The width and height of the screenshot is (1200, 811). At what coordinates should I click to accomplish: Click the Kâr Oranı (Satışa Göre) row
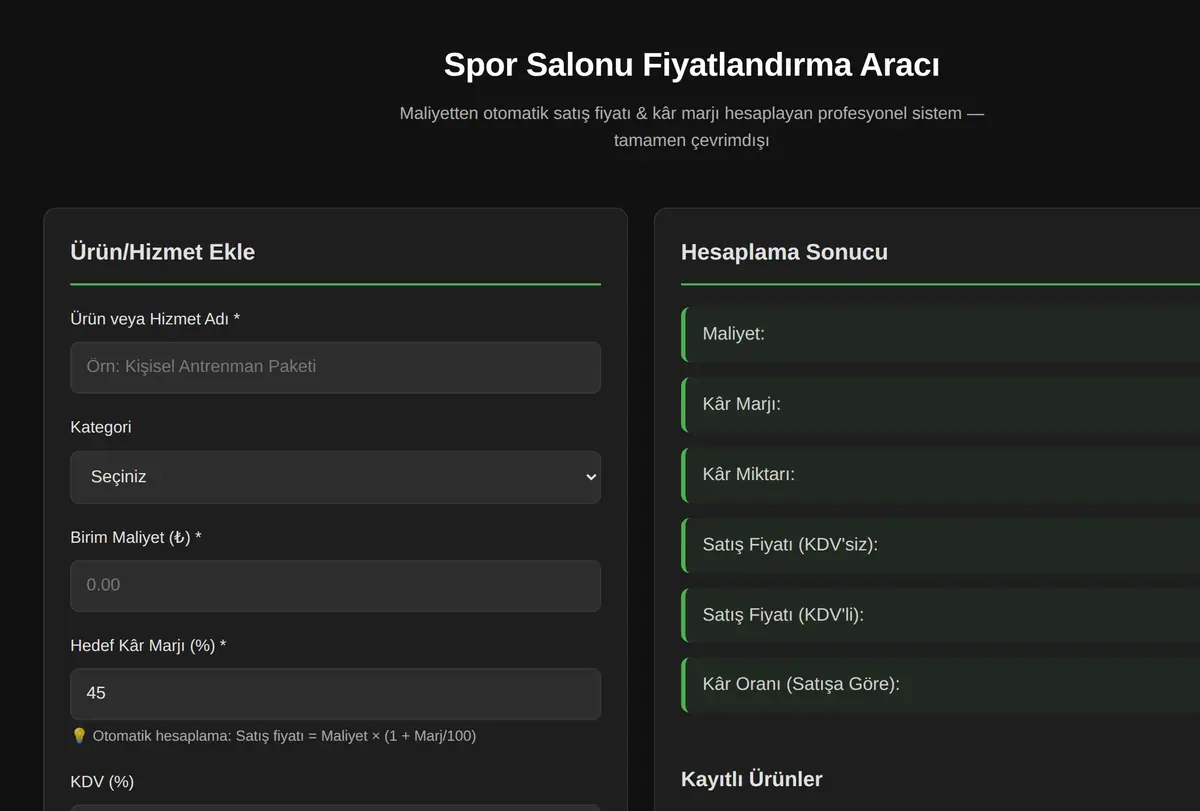(940, 684)
